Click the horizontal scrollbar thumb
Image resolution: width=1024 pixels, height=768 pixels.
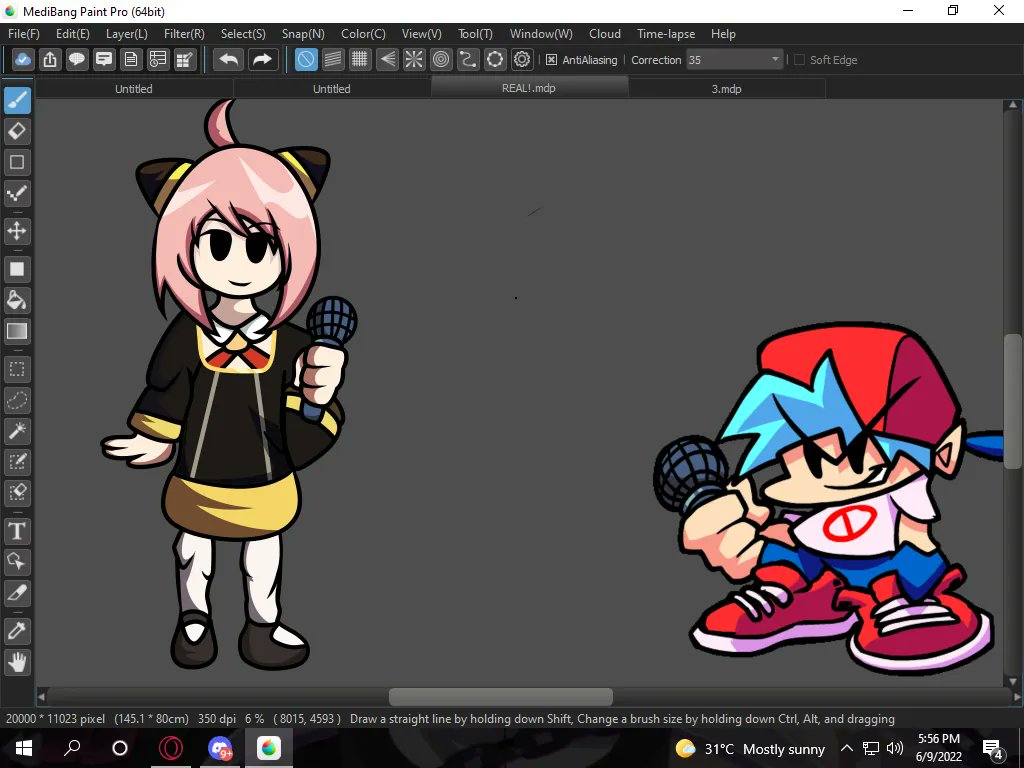pyautogui.click(x=501, y=697)
